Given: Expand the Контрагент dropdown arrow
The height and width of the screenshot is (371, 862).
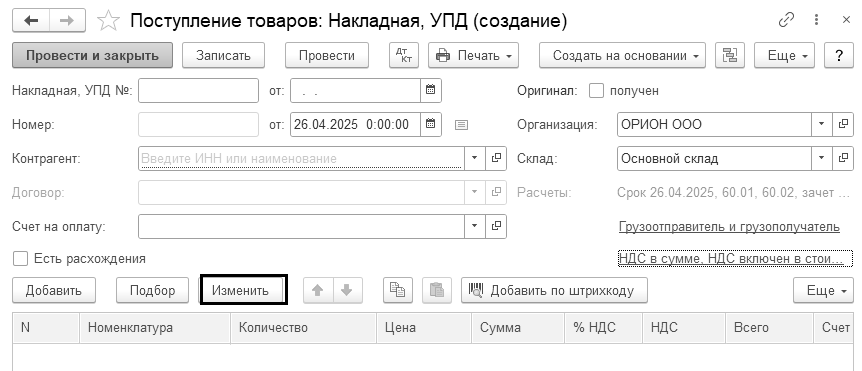Looking at the screenshot, I should pyautogui.click(x=475, y=158).
